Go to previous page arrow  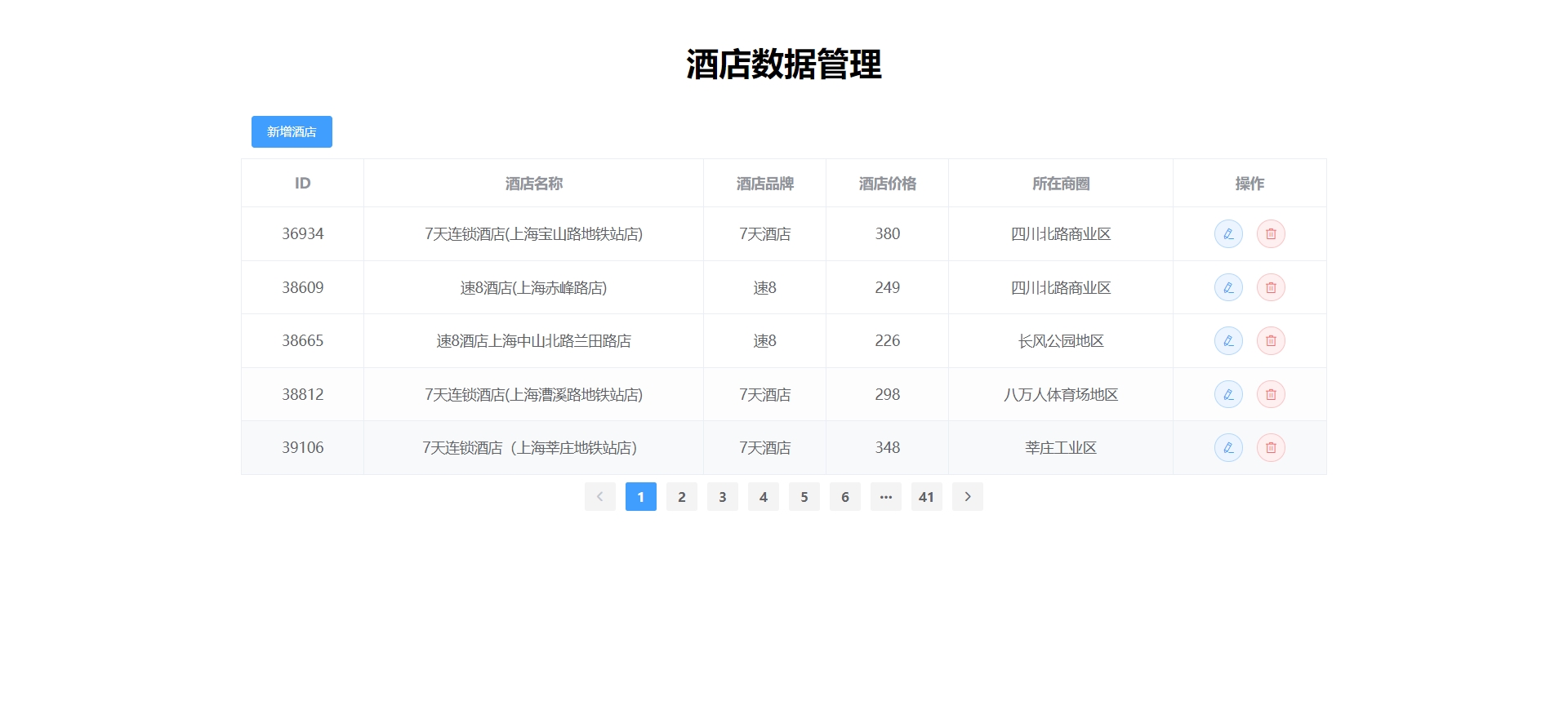tap(600, 497)
